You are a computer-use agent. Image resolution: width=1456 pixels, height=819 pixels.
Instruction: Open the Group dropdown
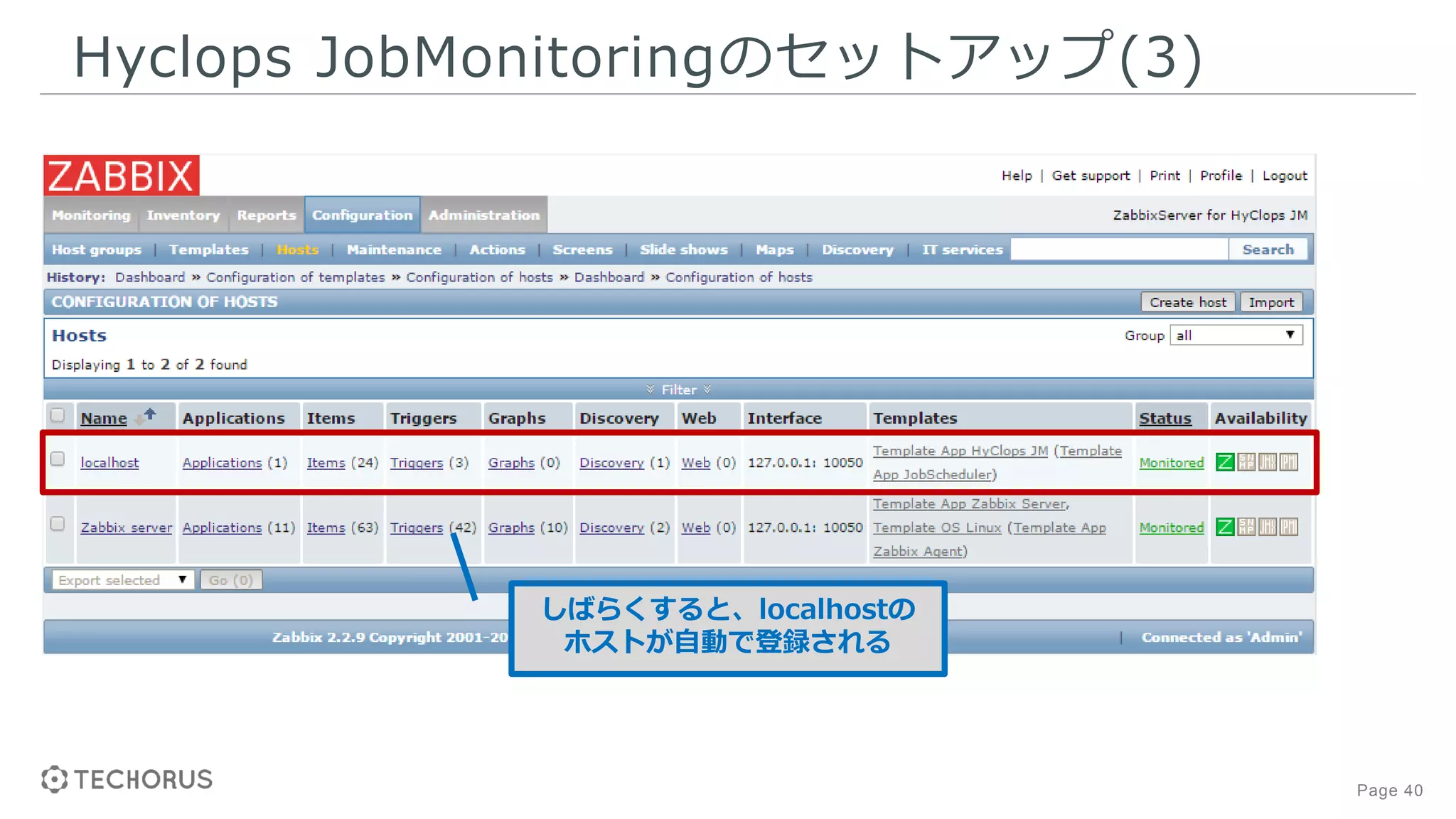click(x=1236, y=335)
